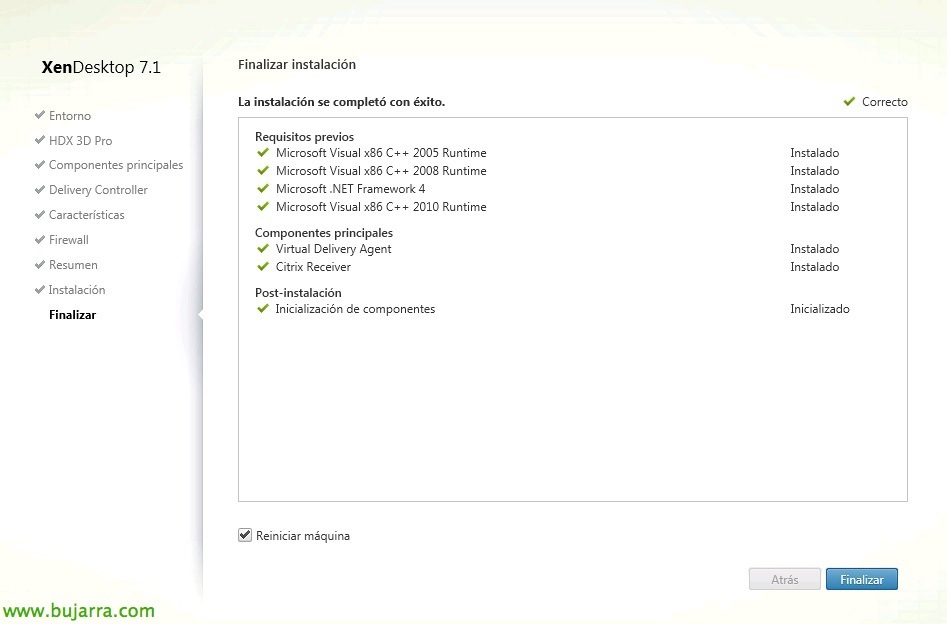
Task: Toggle the Reiniciar máquina checkbox
Action: pos(245,535)
